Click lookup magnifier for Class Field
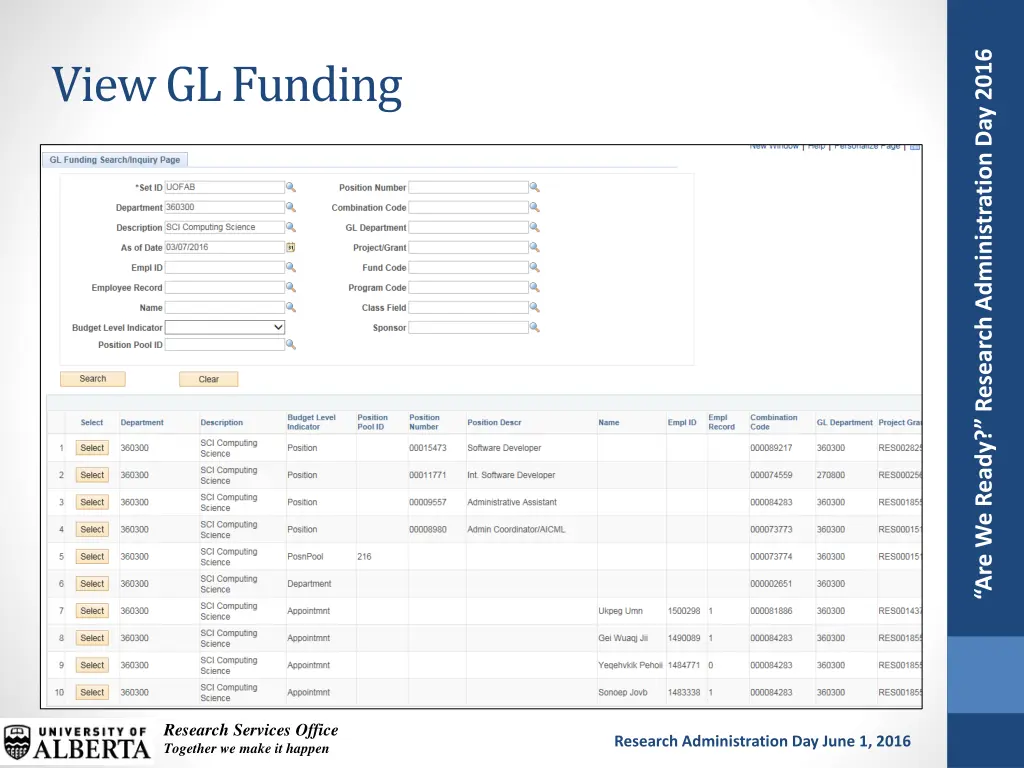Image resolution: width=1024 pixels, height=768 pixels. coord(534,307)
